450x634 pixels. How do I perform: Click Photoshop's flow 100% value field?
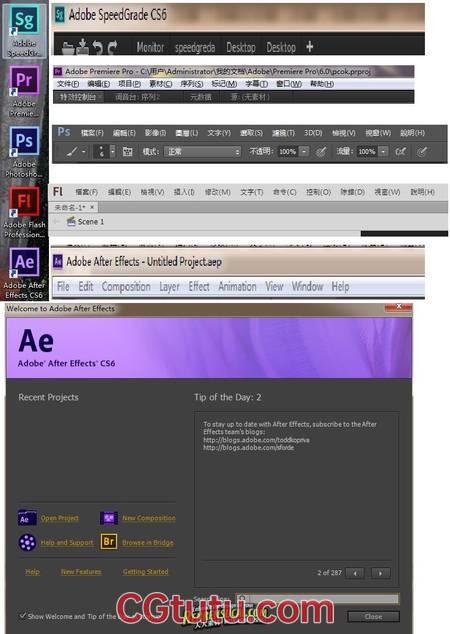(367, 152)
